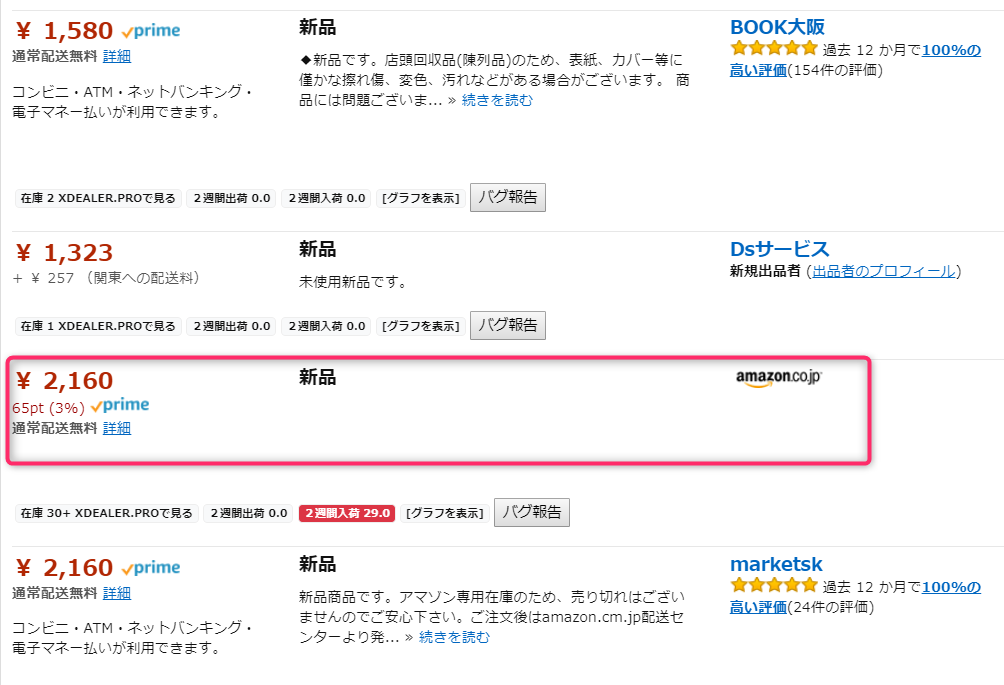The height and width of the screenshot is (685, 1004).
Task: Click BOOK大阪's star rating icons
Action: click(x=774, y=49)
